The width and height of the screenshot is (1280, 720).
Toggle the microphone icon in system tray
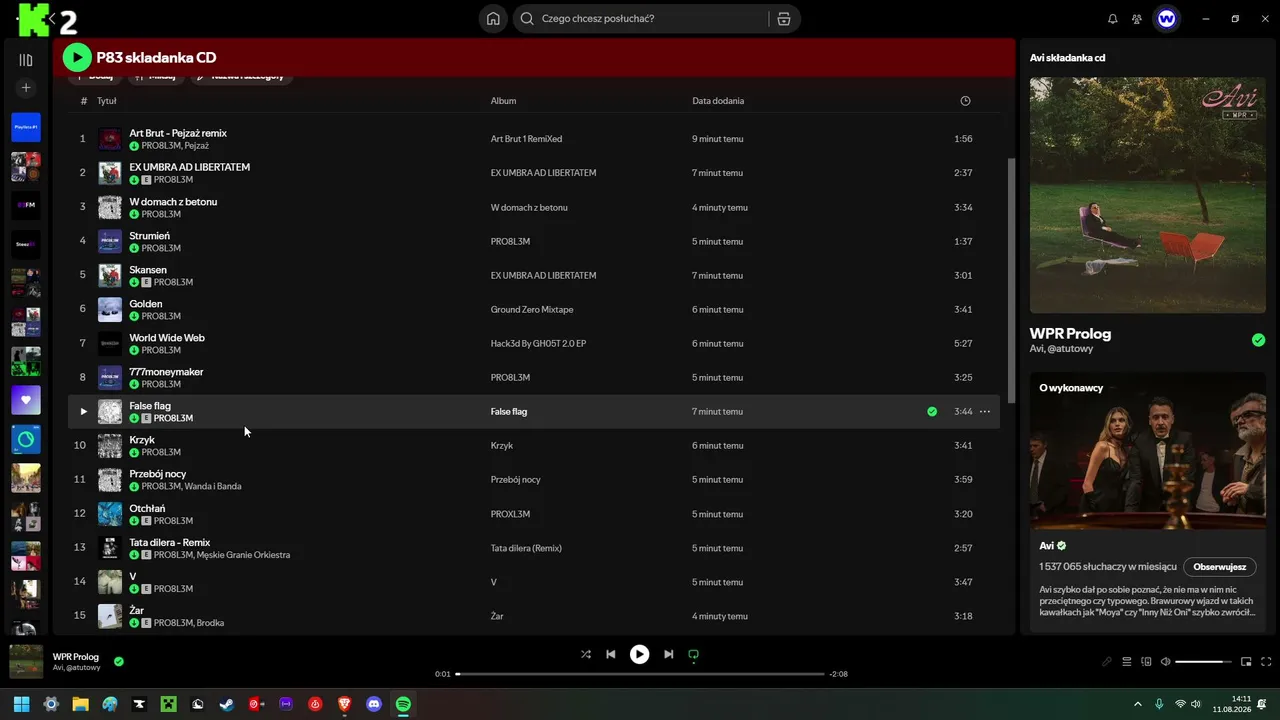pyautogui.click(x=1159, y=704)
